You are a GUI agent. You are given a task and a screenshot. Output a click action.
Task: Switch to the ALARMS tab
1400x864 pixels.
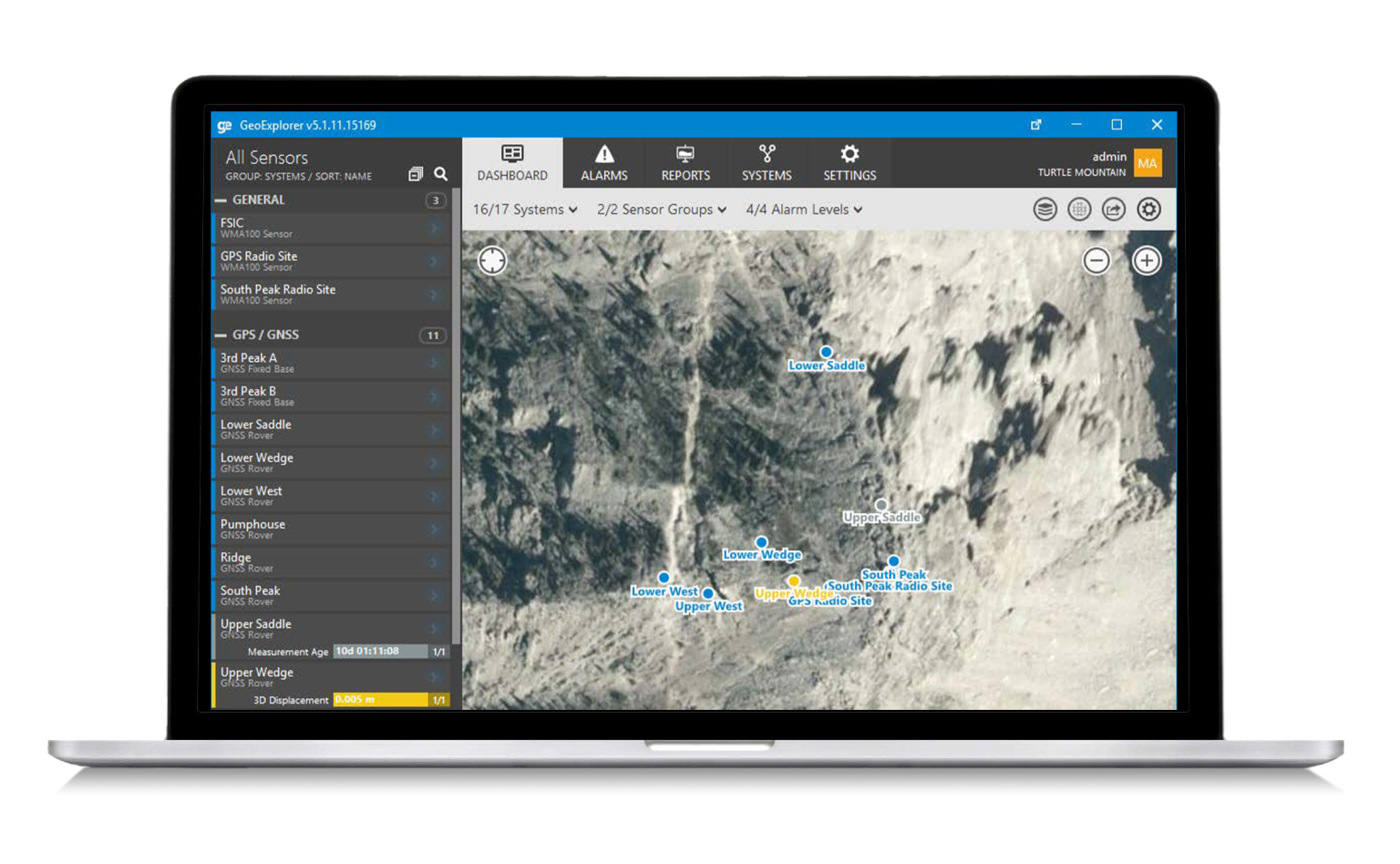tap(604, 162)
